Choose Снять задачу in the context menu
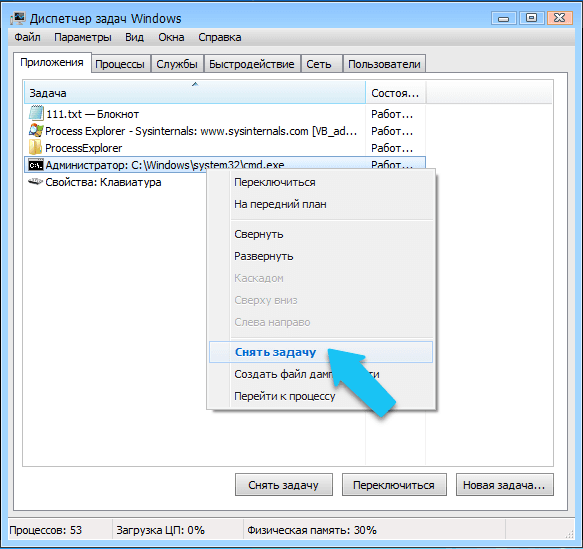 click(x=321, y=352)
